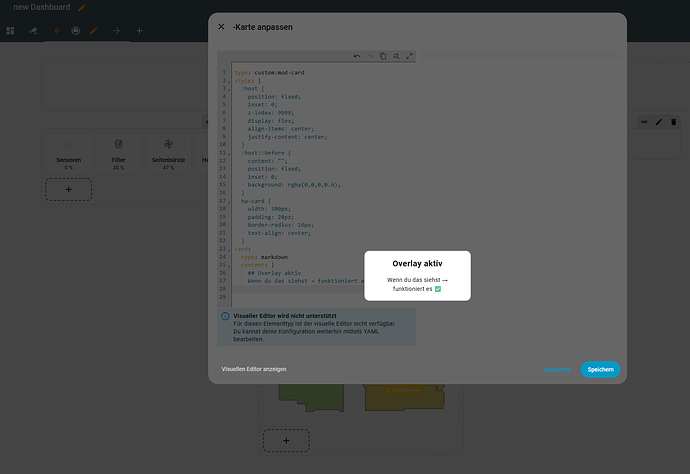This screenshot has height=474, width=690.
Task: Collapse :host::before block at line 11
Action: (x=229, y=154)
